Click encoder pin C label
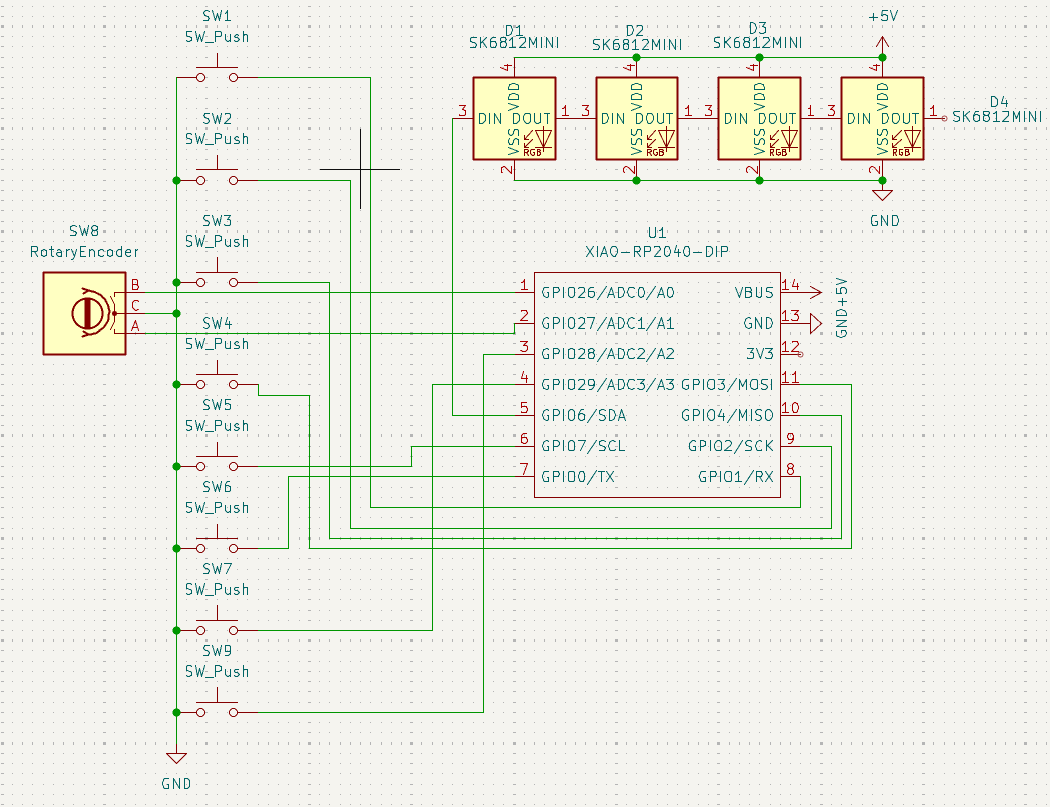The image size is (1050, 807). pos(135,306)
